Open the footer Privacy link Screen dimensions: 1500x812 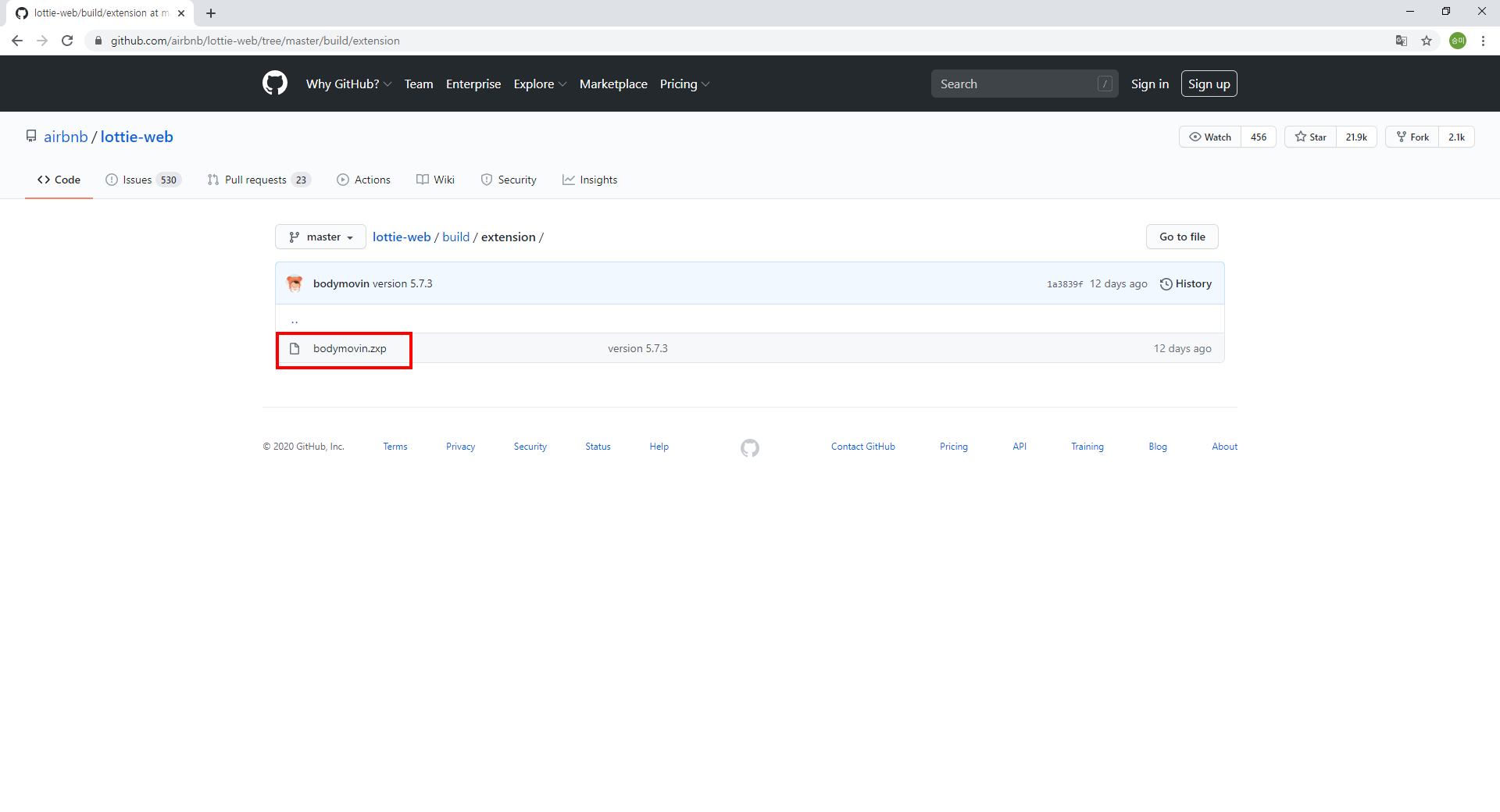(x=460, y=447)
